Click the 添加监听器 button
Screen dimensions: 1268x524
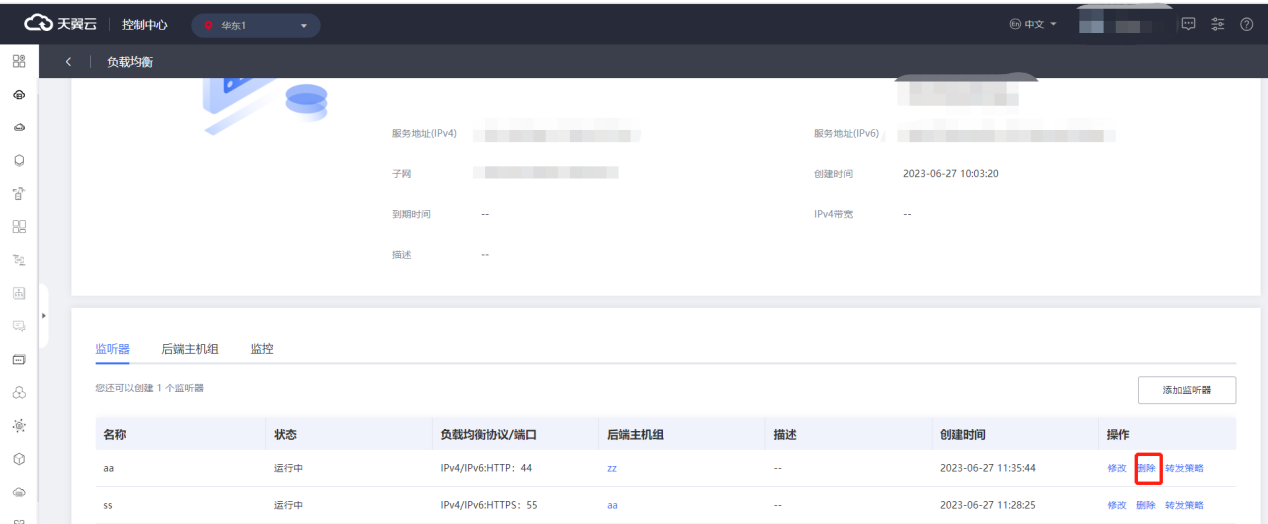point(1186,390)
